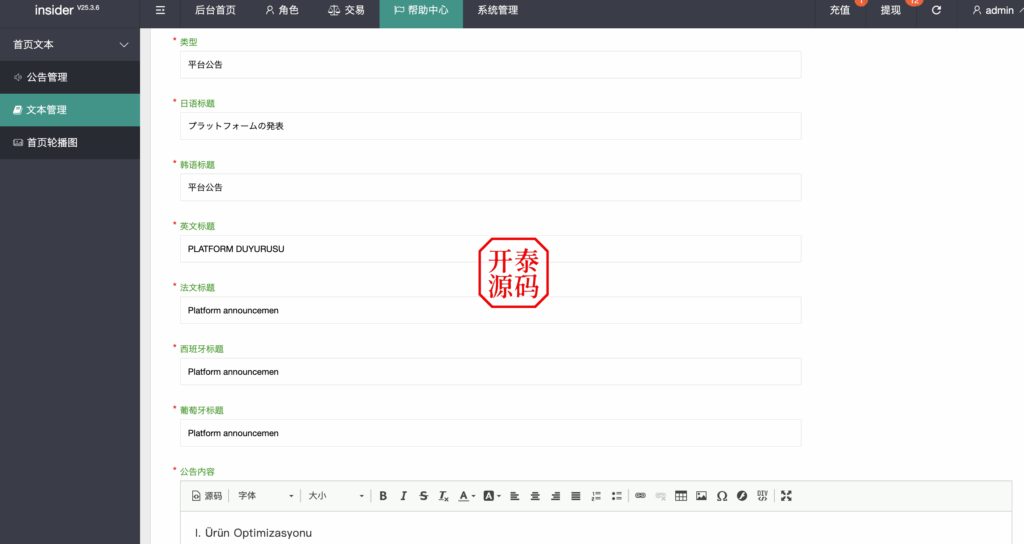Click the insider logo

pyautogui.click(x=67, y=10)
